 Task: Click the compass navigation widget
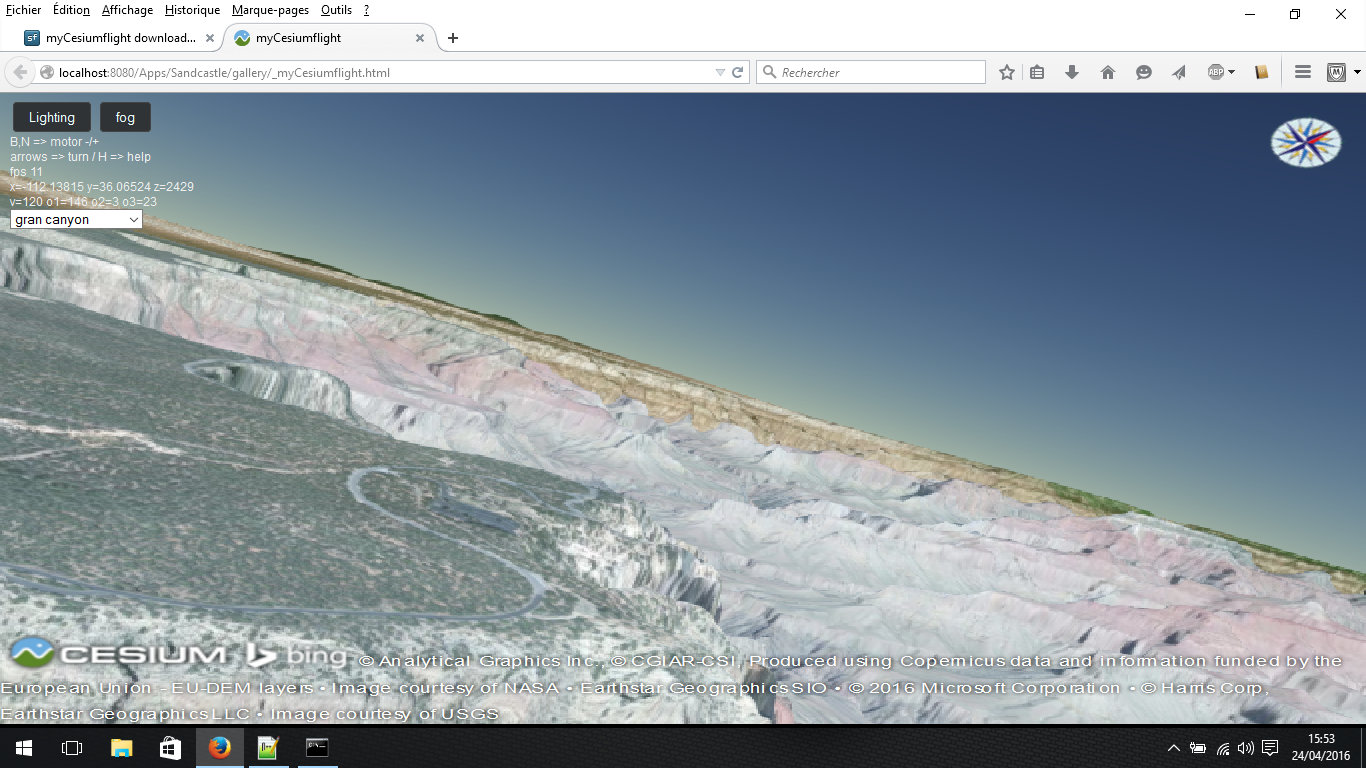tap(1305, 142)
